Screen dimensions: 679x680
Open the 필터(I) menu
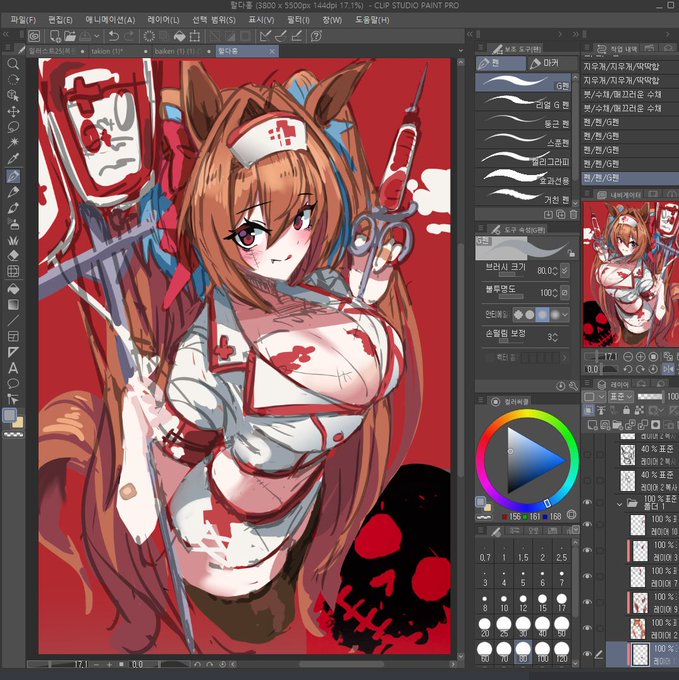pyautogui.click(x=298, y=20)
